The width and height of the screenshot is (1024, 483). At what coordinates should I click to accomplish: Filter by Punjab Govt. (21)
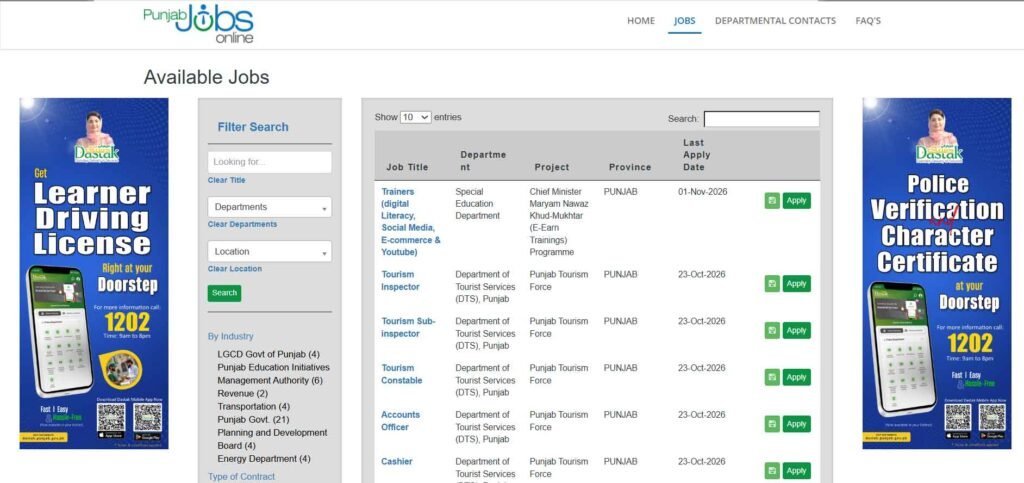pos(253,420)
